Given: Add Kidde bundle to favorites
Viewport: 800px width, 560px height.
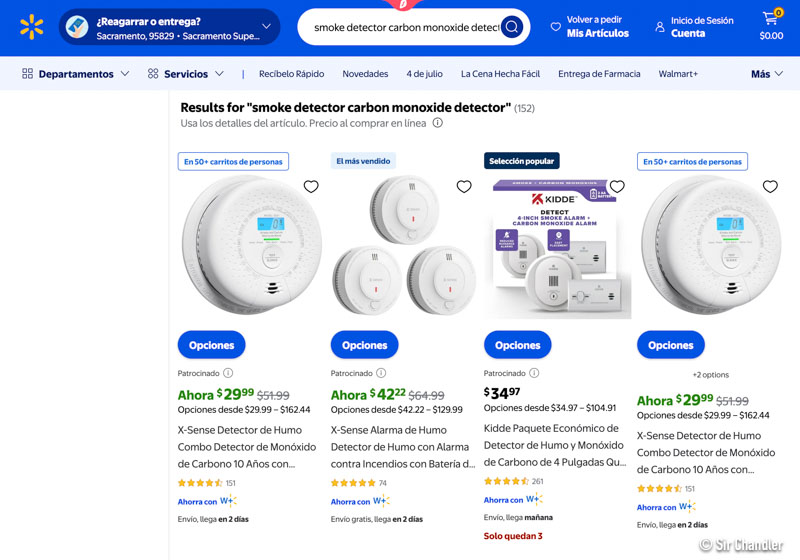Looking at the screenshot, I should coord(617,187).
